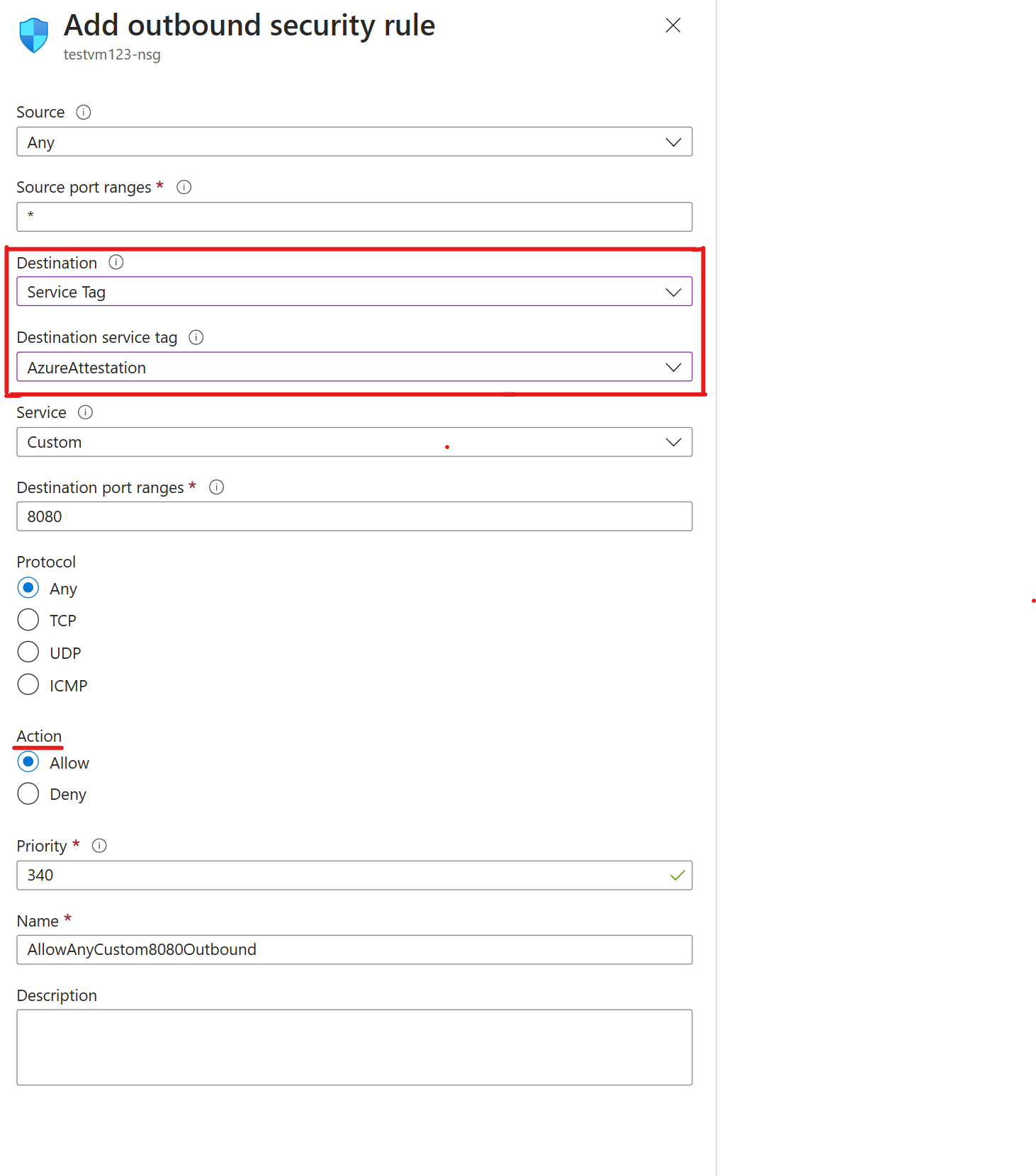This screenshot has height=1176, width=1036.
Task: Close the Add outbound security rule panel
Action: (x=673, y=26)
